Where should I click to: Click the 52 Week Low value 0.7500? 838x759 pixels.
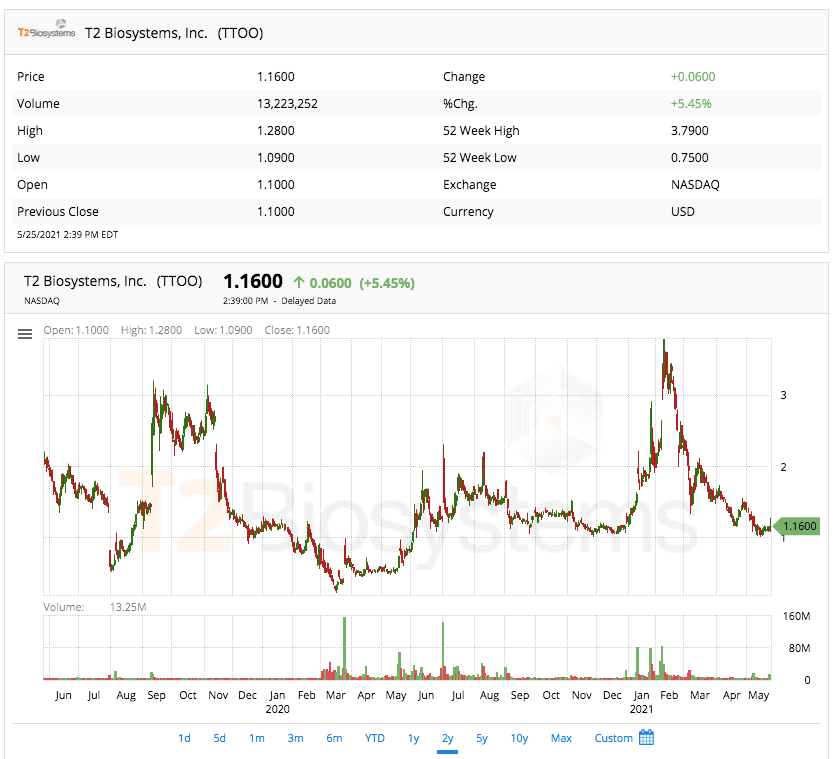[x=690, y=158]
